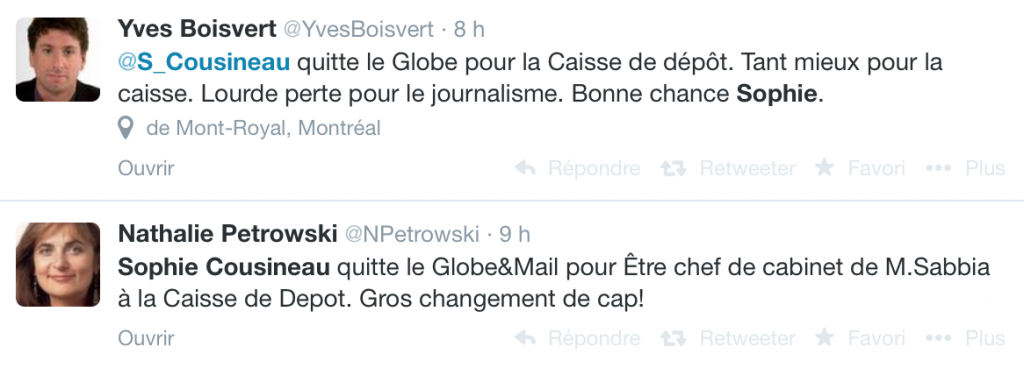Click location text de Mont-Royal, Montréal
The image size is (1024, 368).
click(263, 129)
